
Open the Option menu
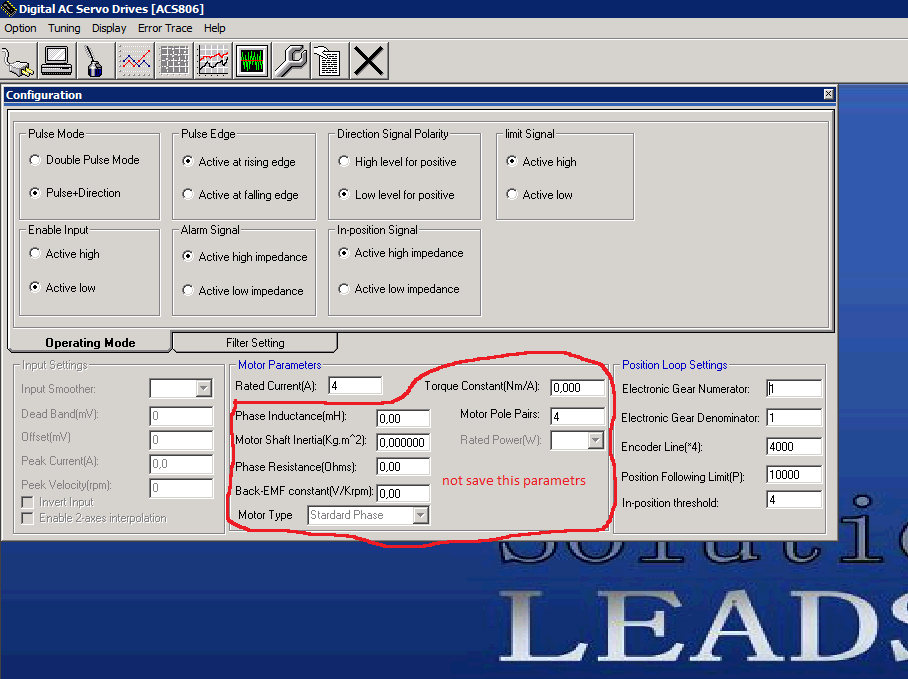20,28
